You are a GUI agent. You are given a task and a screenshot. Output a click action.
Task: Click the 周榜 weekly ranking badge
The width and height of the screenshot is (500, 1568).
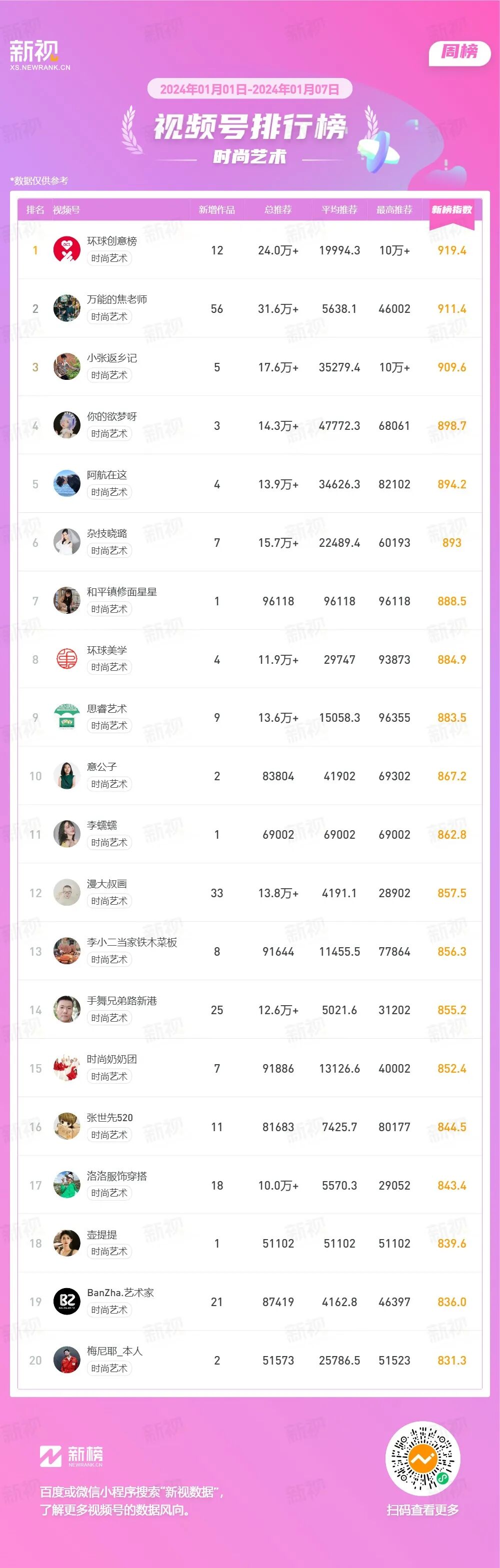coord(460,52)
